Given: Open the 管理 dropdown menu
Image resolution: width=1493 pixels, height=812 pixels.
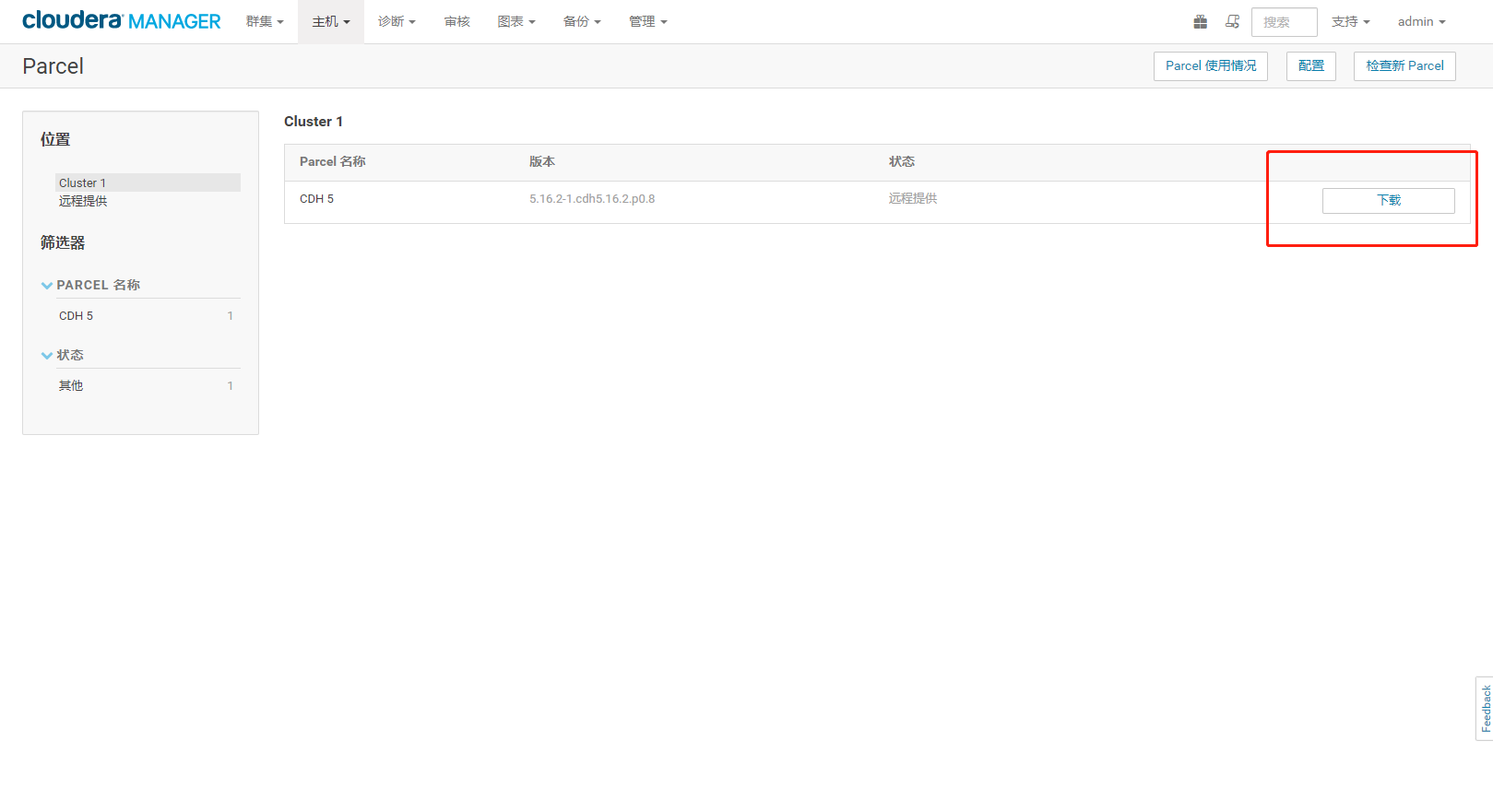Looking at the screenshot, I should (x=647, y=21).
